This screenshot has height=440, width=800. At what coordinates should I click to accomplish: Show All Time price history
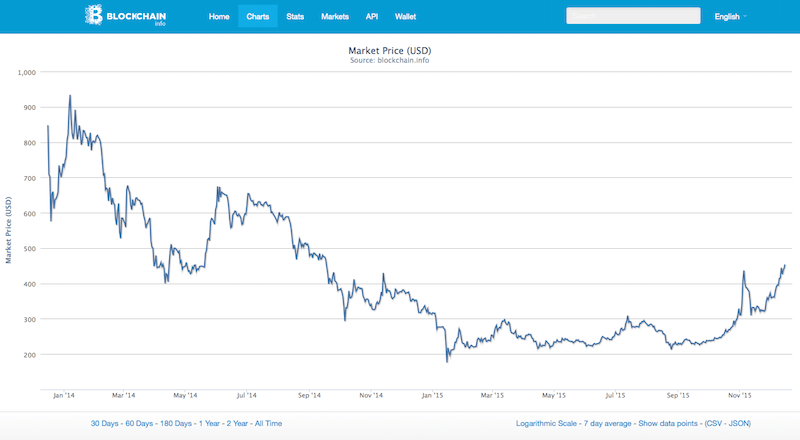(268, 423)
